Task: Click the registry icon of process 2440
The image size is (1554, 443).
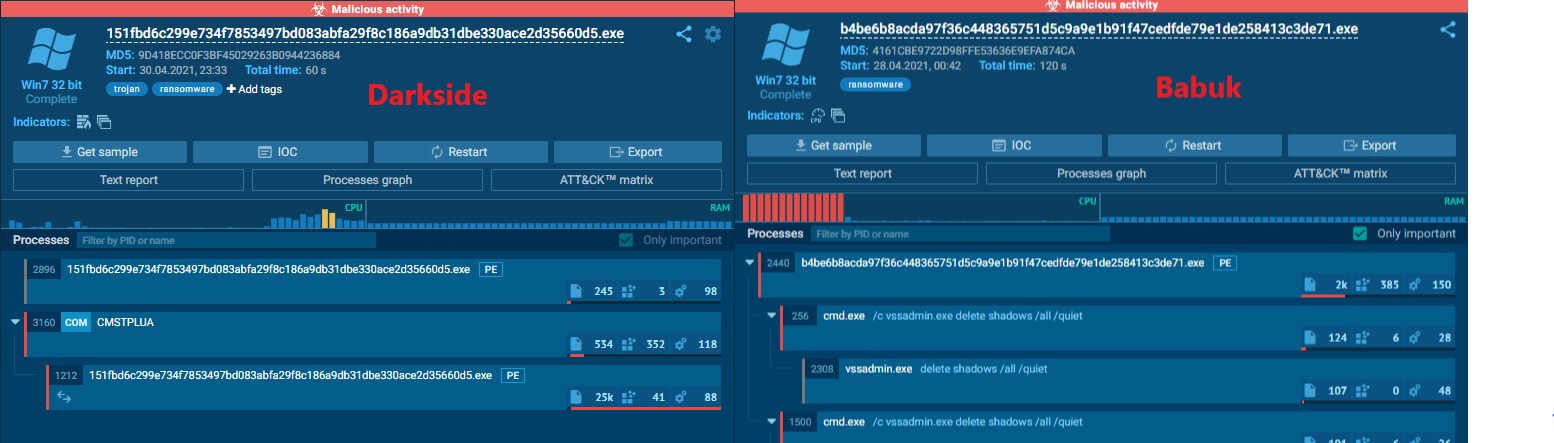Action: pyautogui.click(x=1362, y=285)
